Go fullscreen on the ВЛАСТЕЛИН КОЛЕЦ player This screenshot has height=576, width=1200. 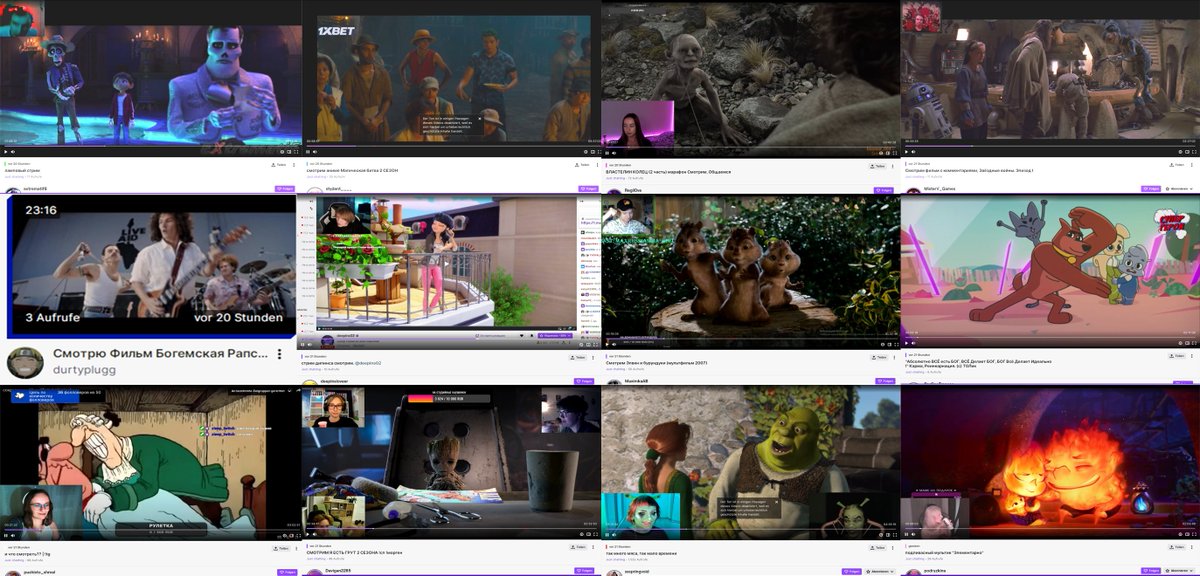tap(894, 152)
